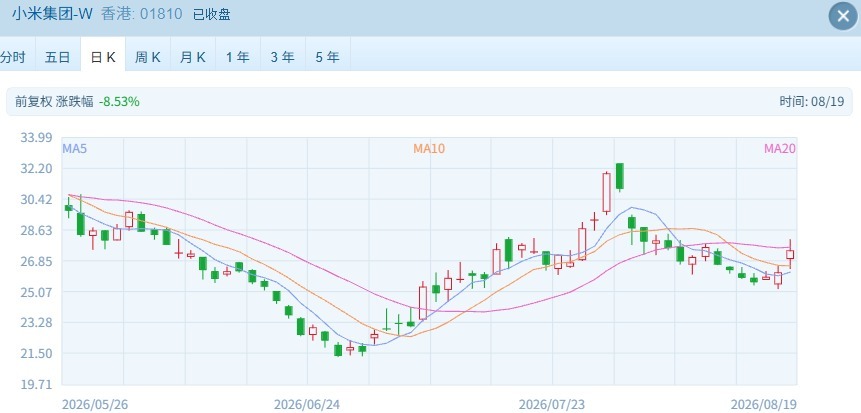Screen dimensions: 861x413
Task: Click the 2026/08/19 date label
Action: coord(763,405)
